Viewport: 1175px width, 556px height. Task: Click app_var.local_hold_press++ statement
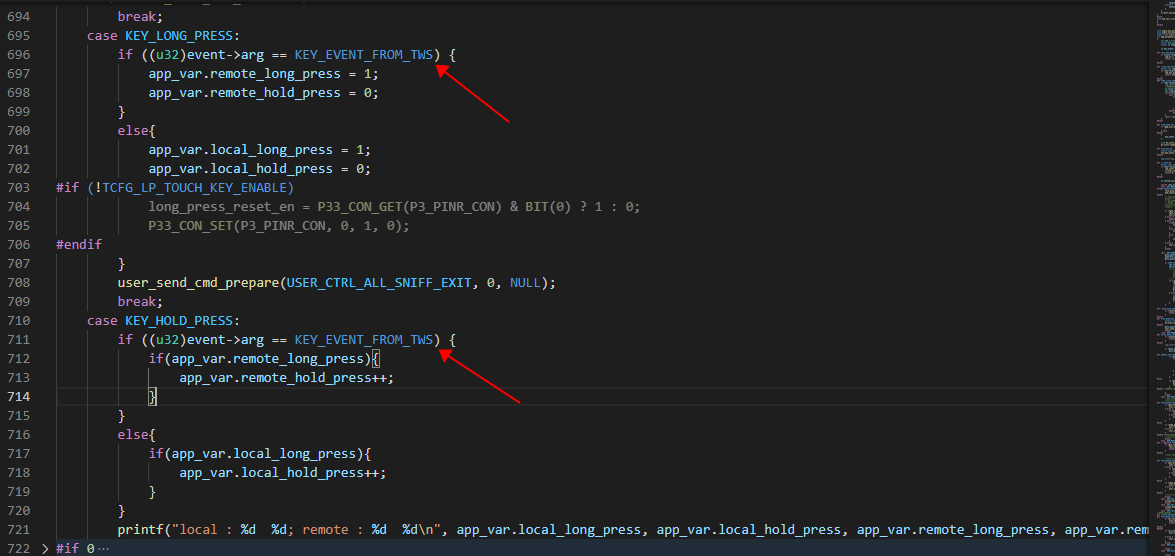(x=283, y=472)
